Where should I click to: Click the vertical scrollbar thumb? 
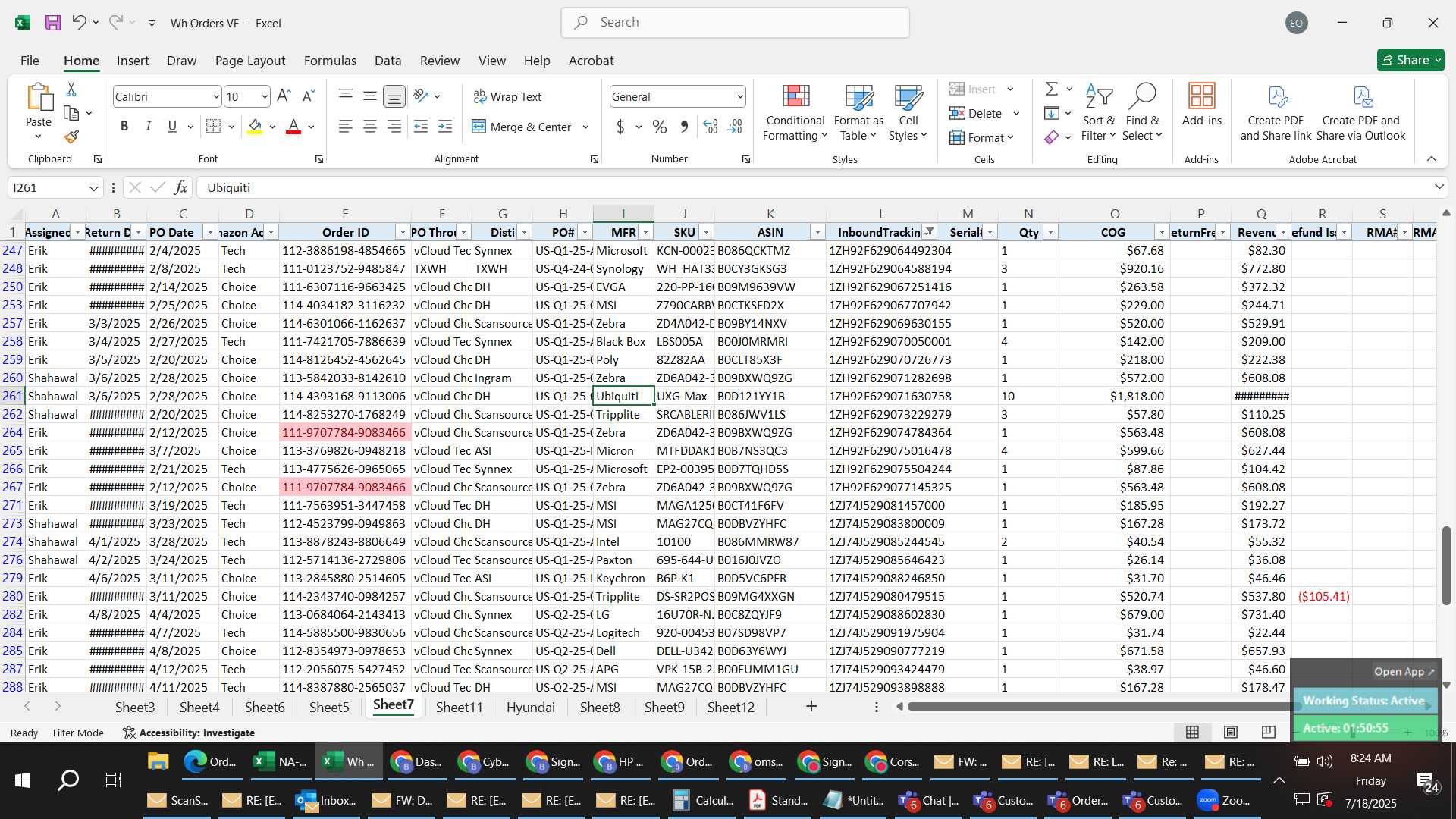pyautogui.click(x=1446, y=565)
